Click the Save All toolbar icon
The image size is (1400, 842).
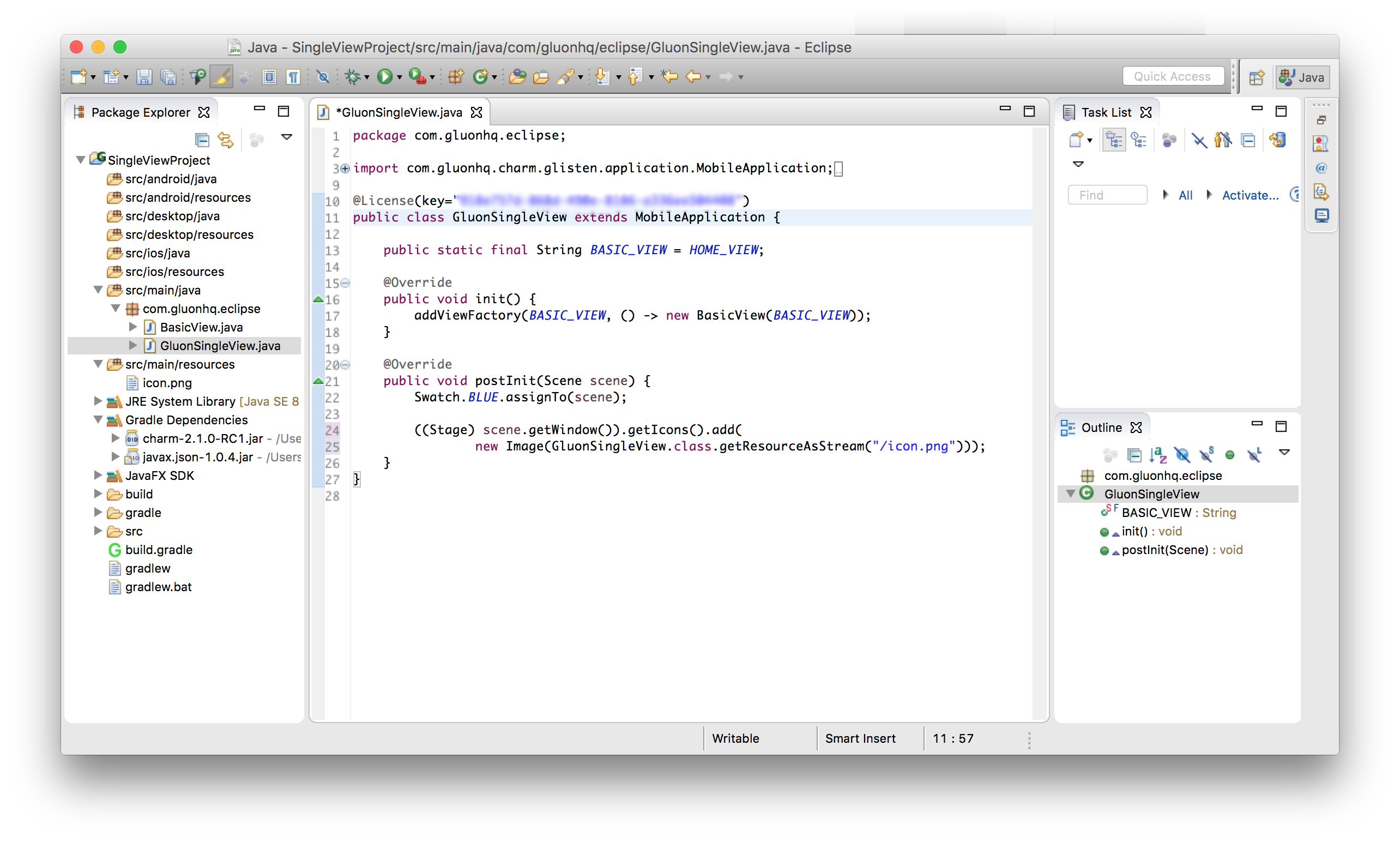(168, 76)
